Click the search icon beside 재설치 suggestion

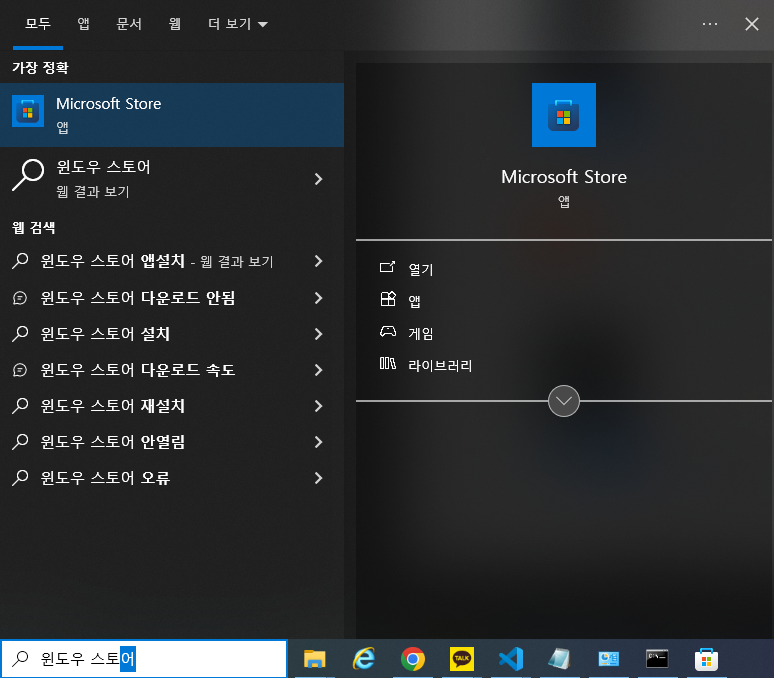[x=20, y=405]
